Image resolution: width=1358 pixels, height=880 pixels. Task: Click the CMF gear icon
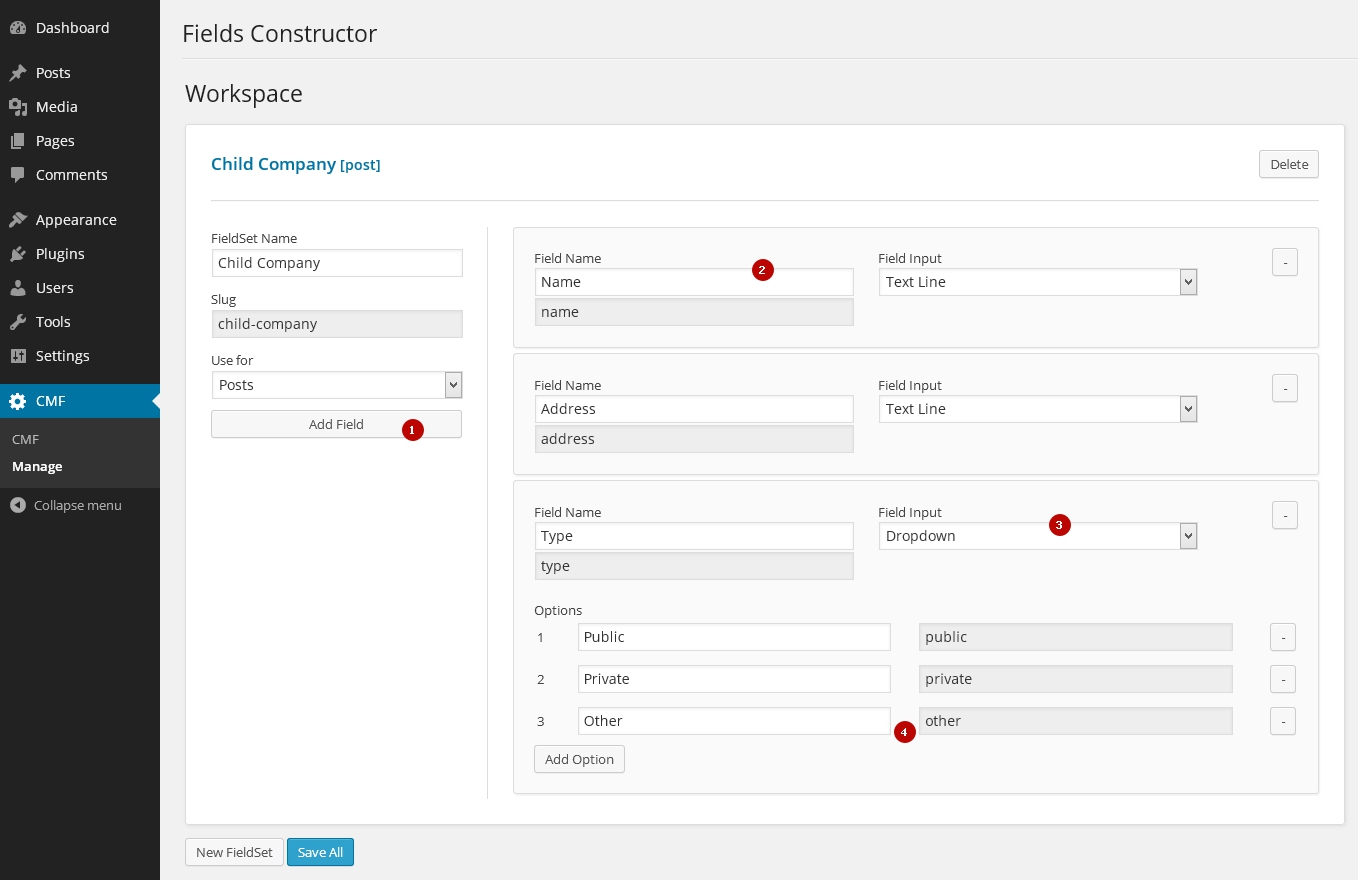(x=17, y=401)
